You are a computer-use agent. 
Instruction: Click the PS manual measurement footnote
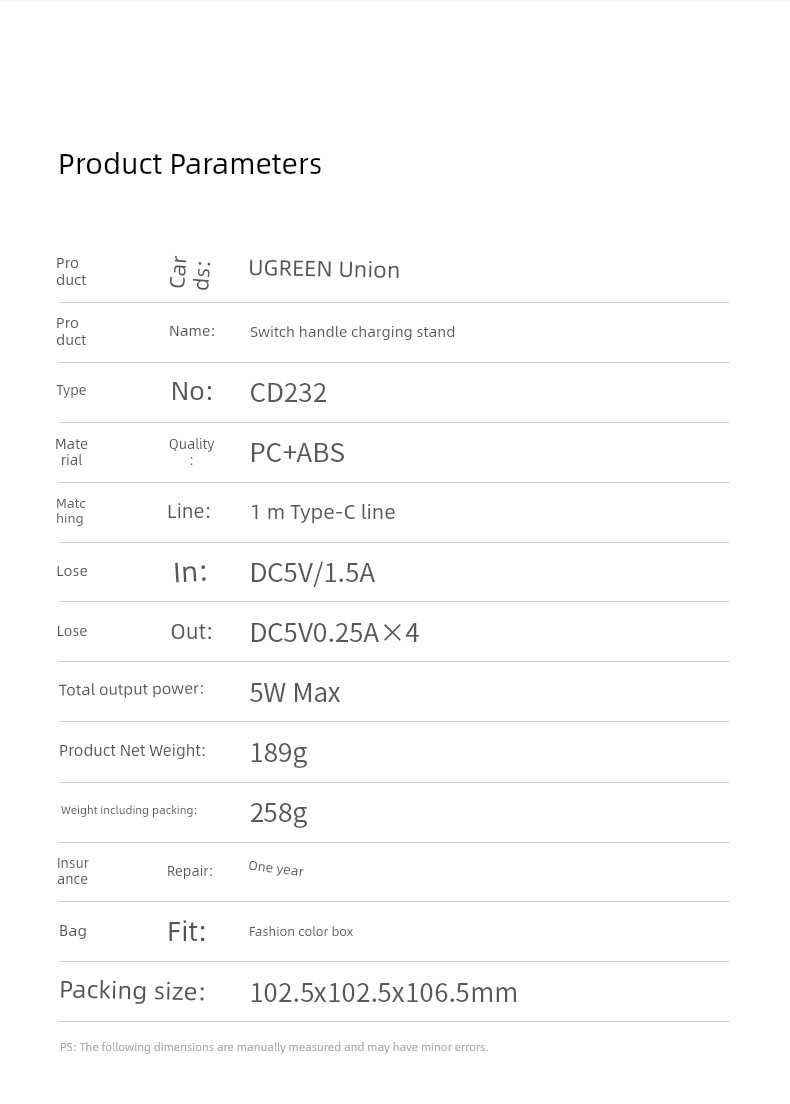[x=274, y=1047]
